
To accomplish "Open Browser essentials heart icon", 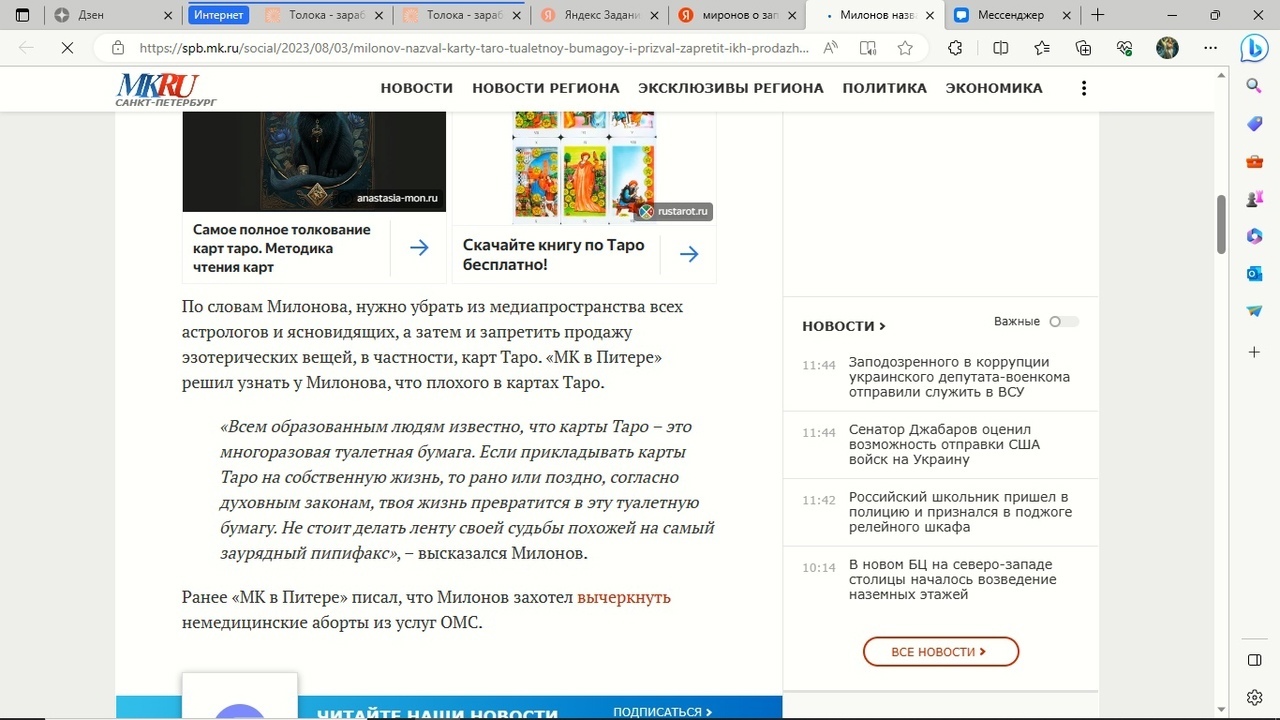I will [1122, 47].
